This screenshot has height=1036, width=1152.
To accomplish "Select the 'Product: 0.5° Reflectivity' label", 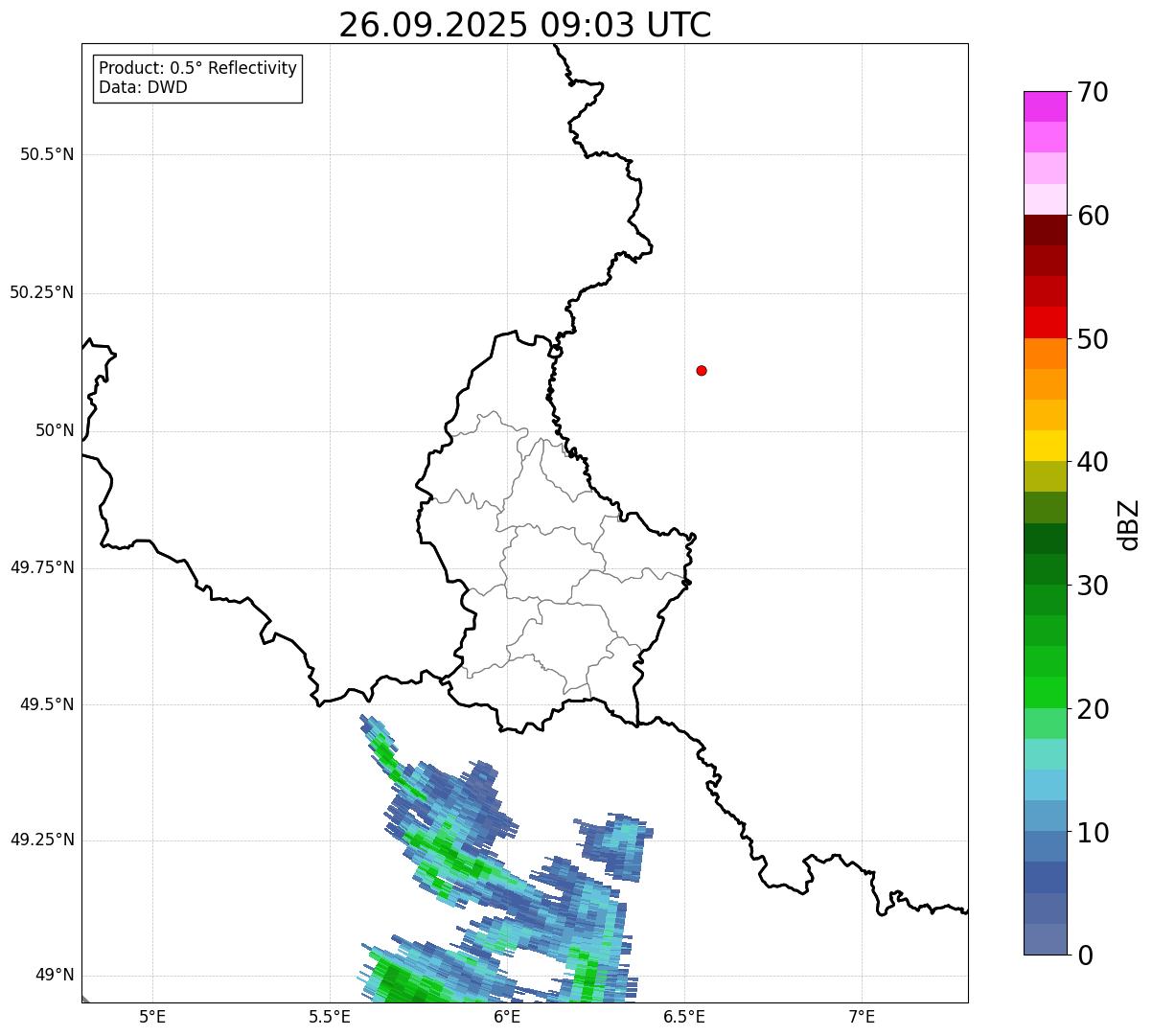I will 197,69.
